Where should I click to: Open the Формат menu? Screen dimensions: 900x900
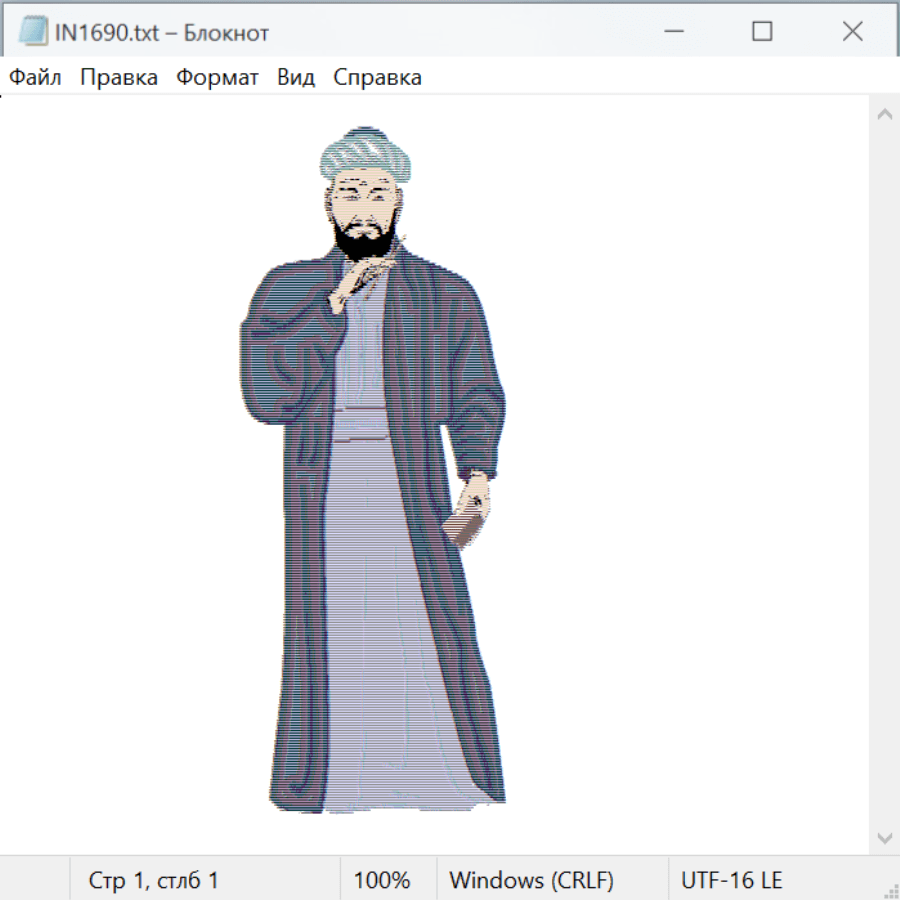pos(217,78)
